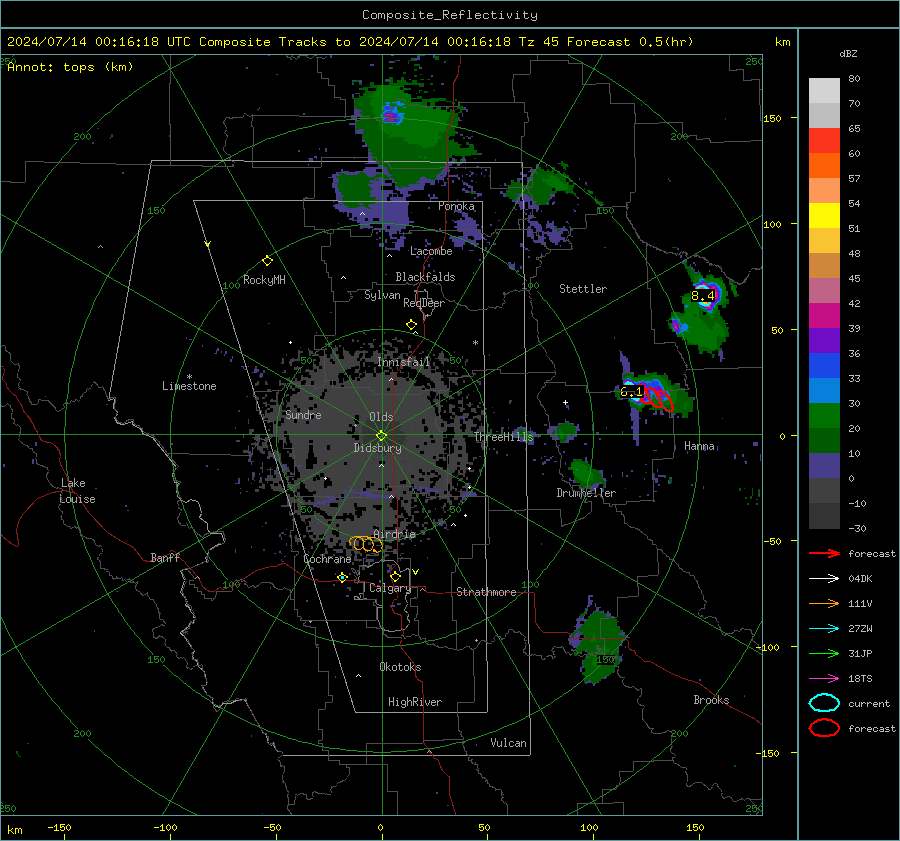Click the Innisfail city label

(x=403, y=362)
